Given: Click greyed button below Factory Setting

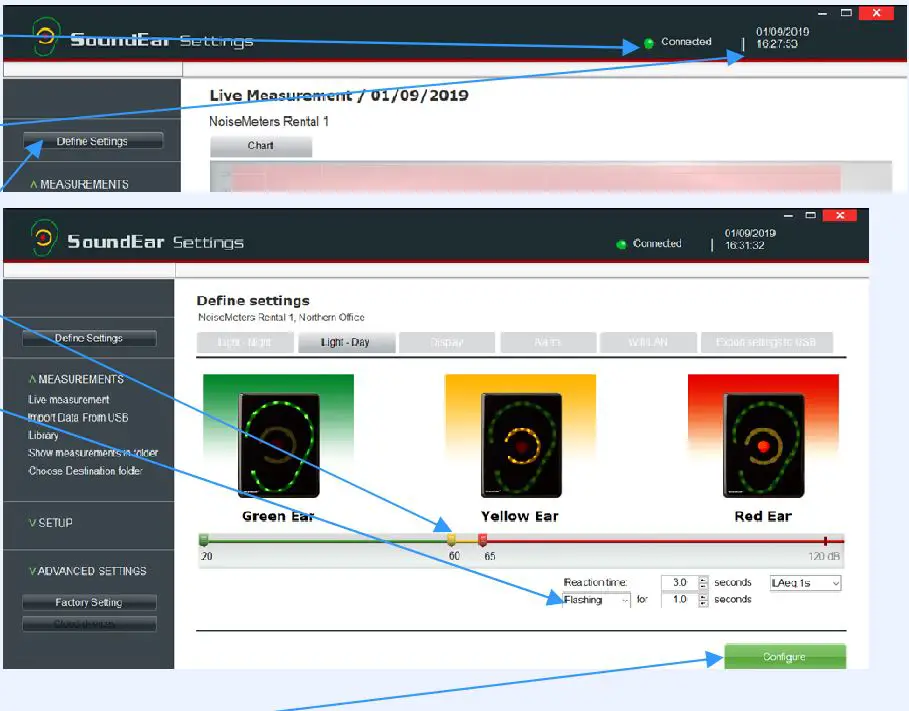Looking at the screenshot, I should pos(89,624).
